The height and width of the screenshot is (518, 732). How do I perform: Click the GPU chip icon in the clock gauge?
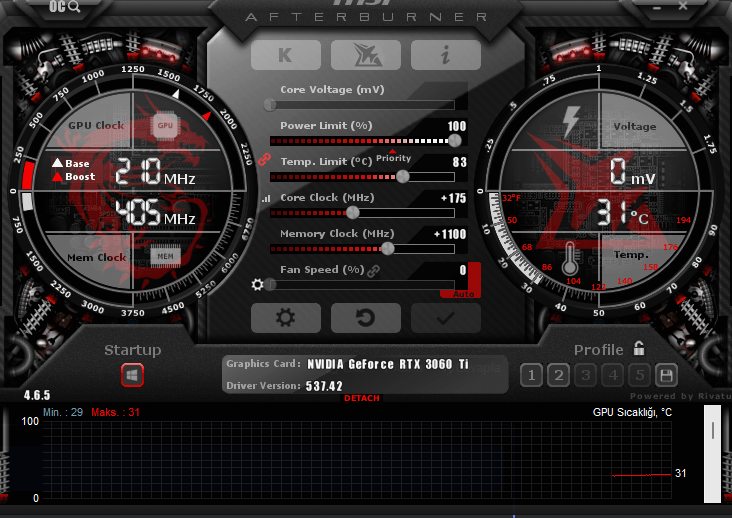pos(165,125)
